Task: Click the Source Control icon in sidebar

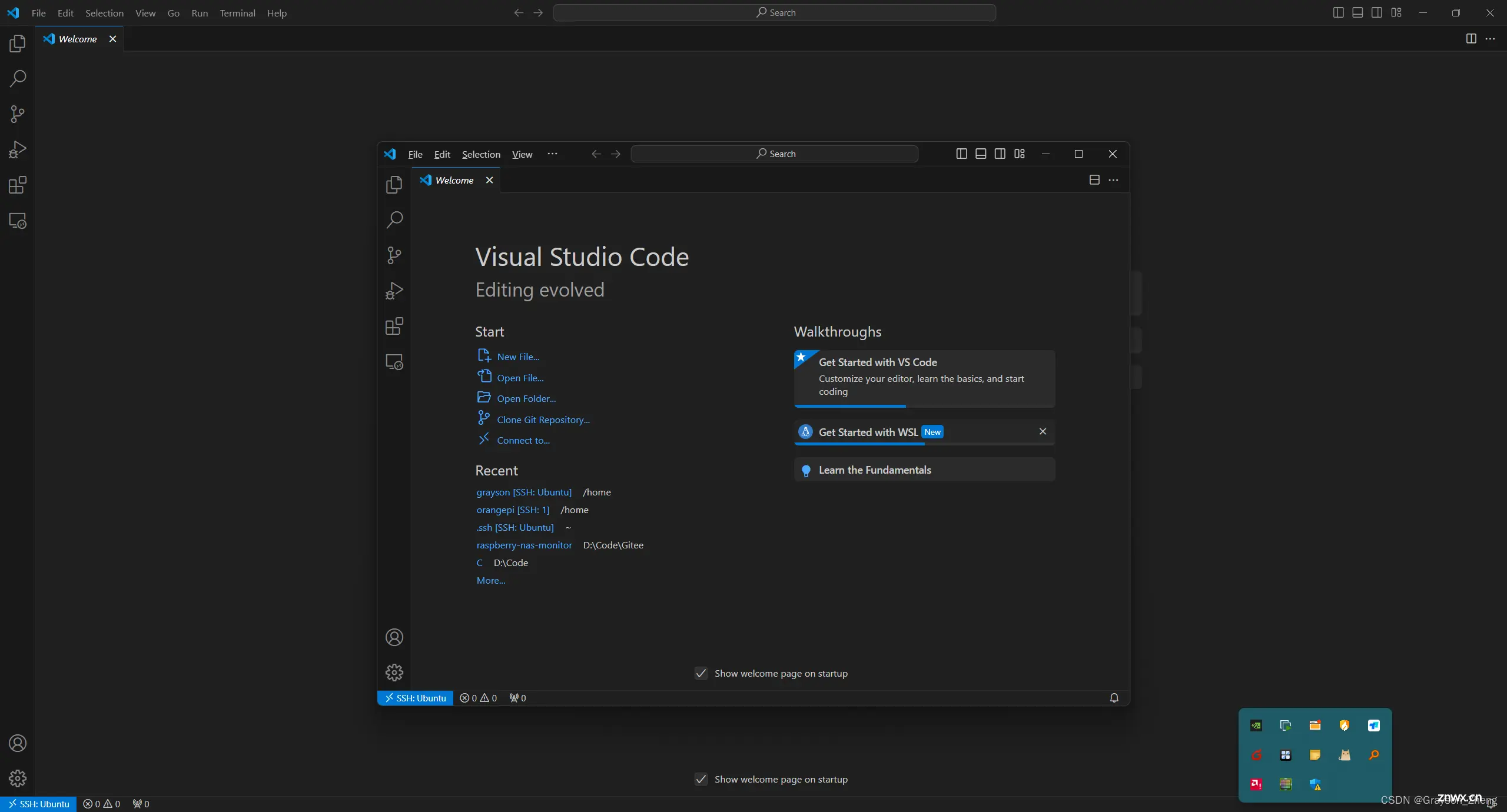Action: [x=17, y=113]
